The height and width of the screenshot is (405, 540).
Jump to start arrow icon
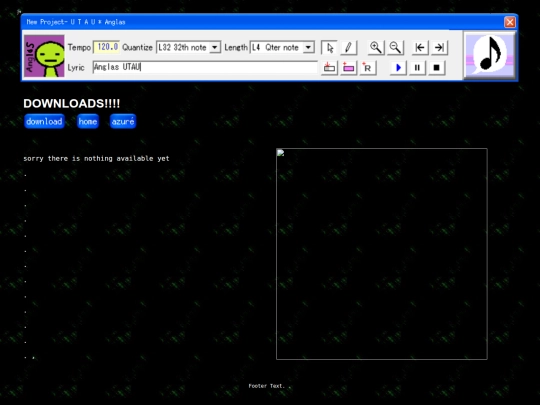420,48
